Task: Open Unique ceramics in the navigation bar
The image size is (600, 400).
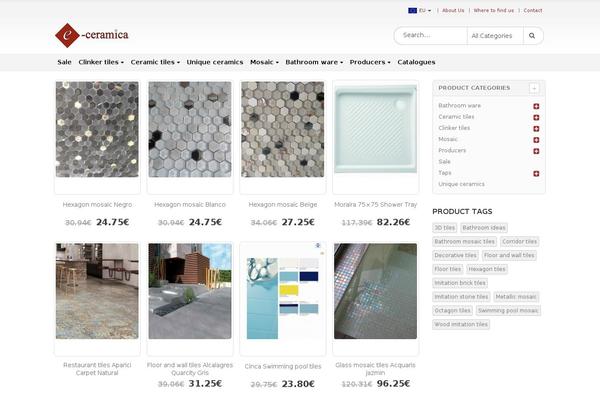Action: [215, 62]
